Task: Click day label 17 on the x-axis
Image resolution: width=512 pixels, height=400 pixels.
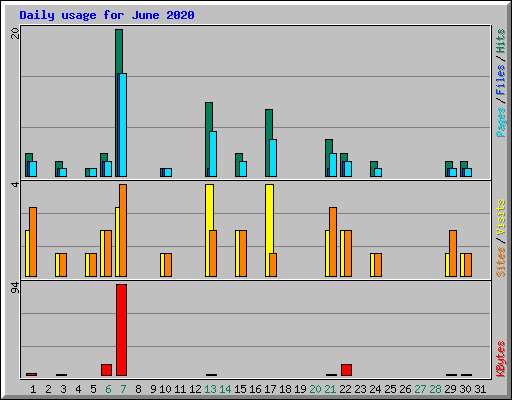Action: point(270,389)
